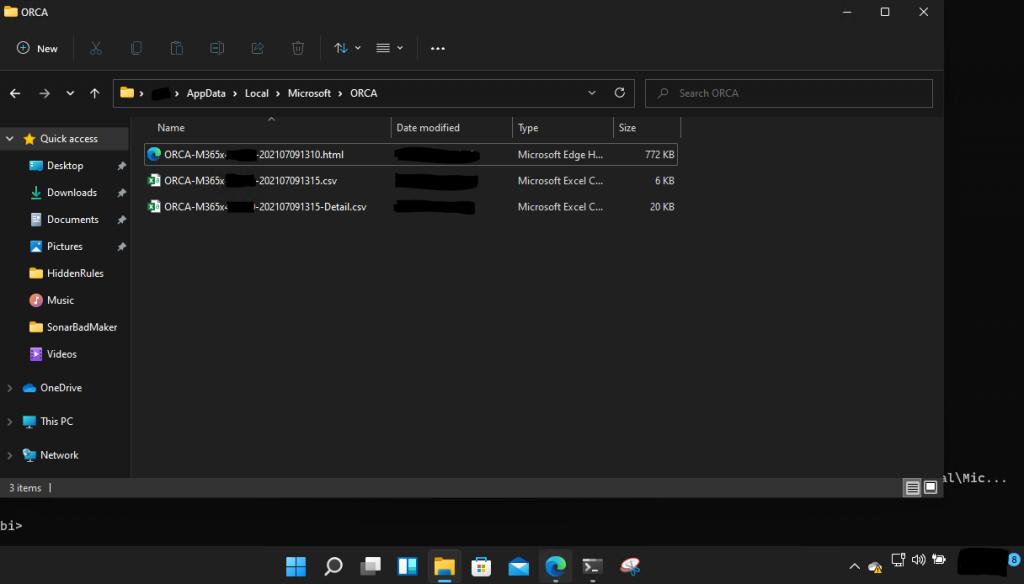Click the Copy icon in toolbar
The height and width of the screenshot is (584, 1024).
(136, 48)
